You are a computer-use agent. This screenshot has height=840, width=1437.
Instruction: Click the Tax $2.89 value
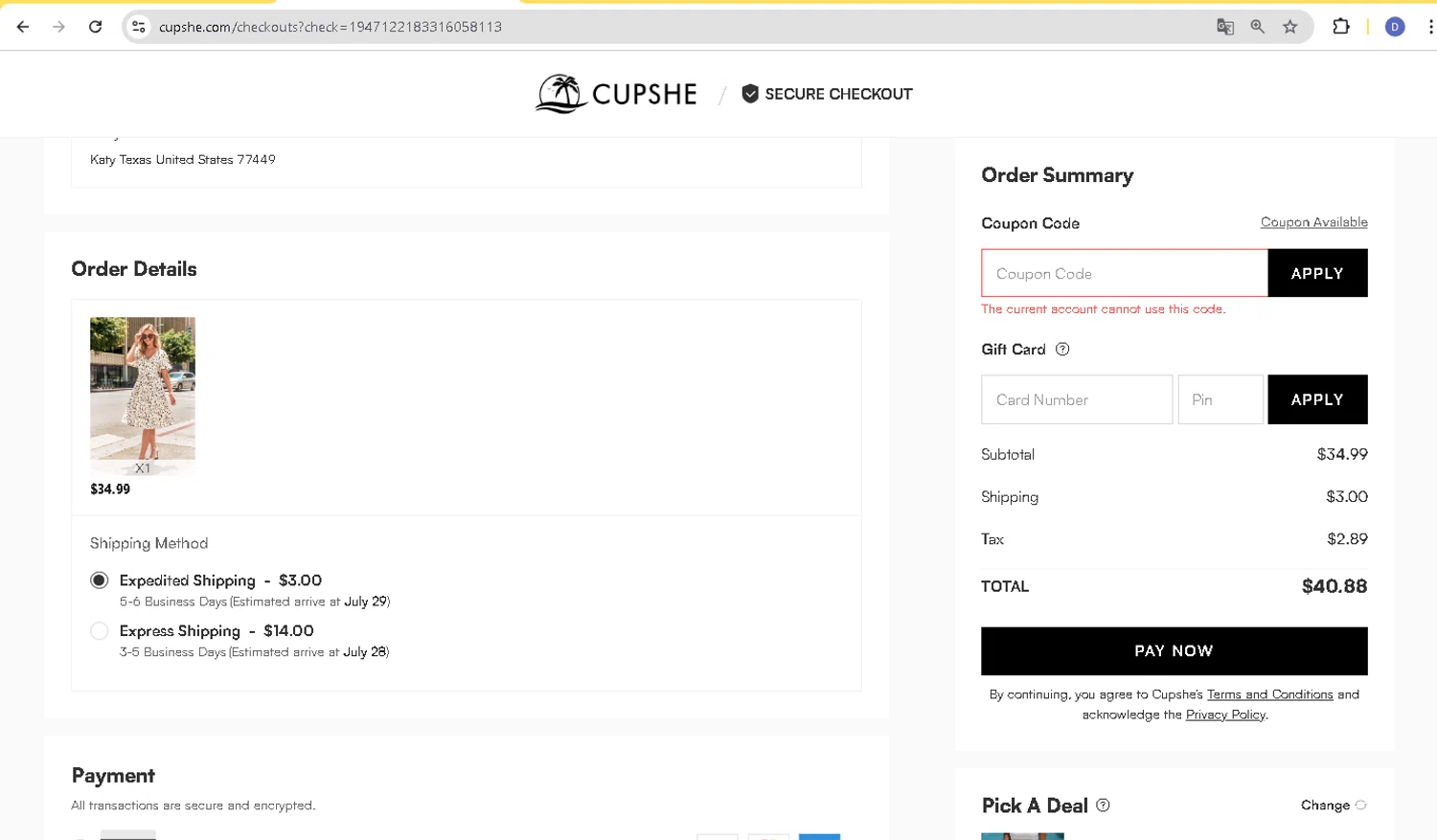(x=1347, y=539)
